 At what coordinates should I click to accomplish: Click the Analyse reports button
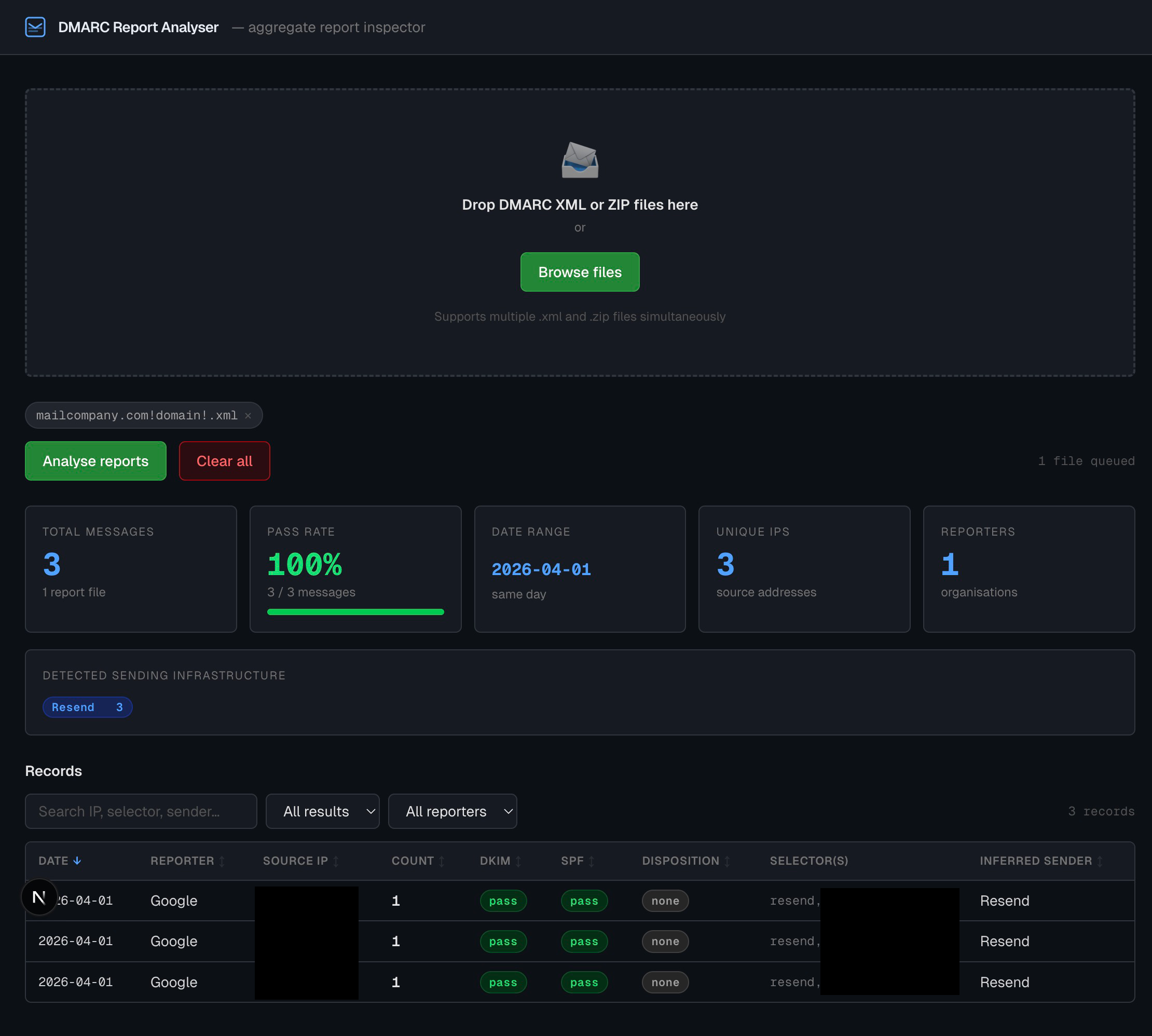tap(95, 460)
